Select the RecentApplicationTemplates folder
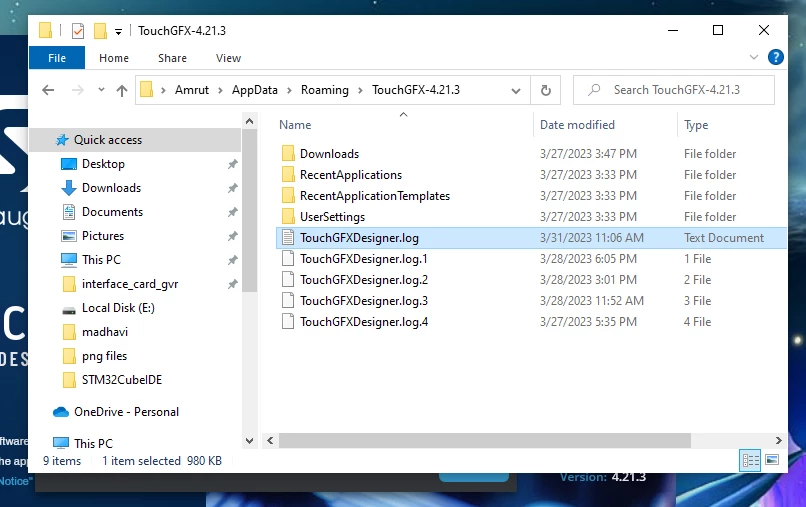 [x=375, y=196]
